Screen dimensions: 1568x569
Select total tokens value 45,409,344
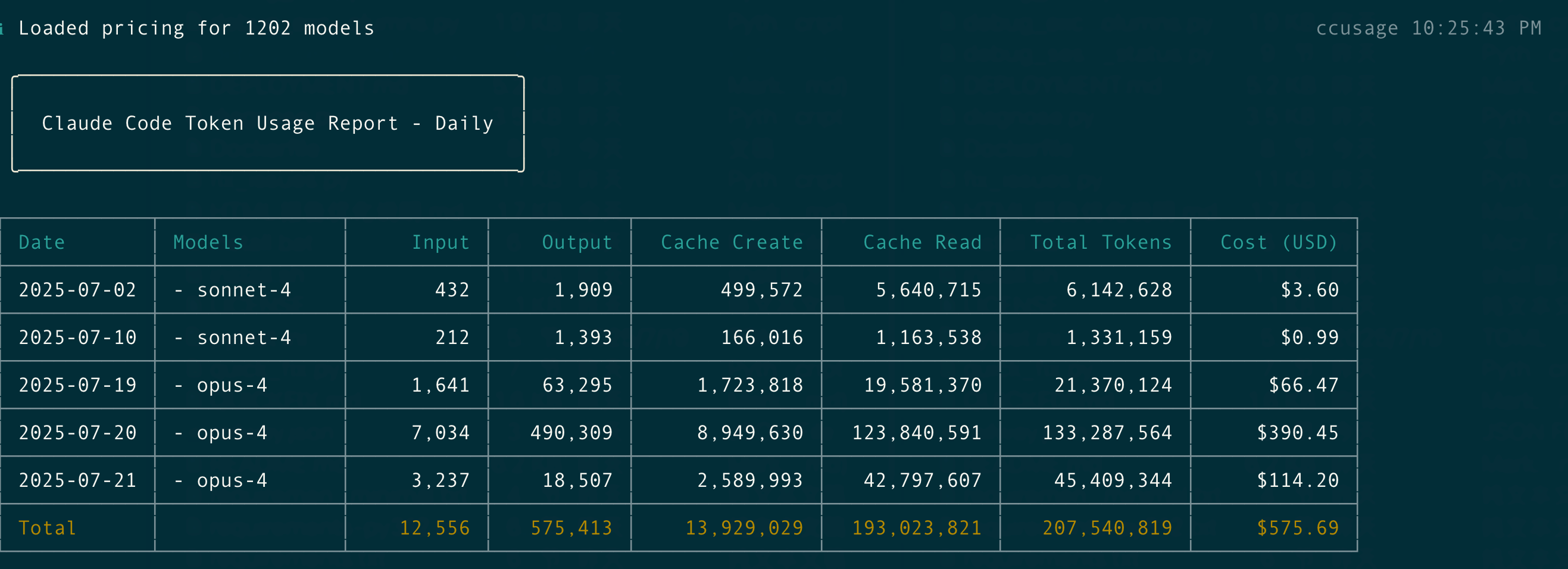pos(1113,480)
